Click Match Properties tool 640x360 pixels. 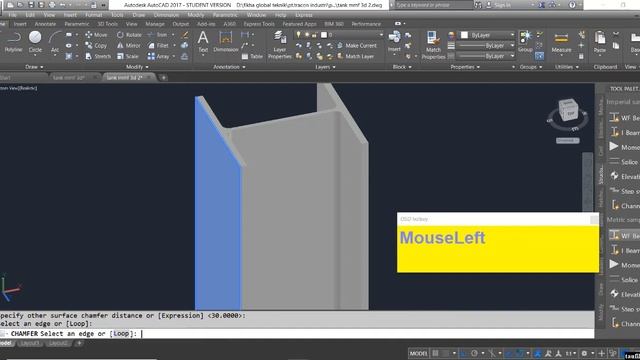click(433, 45)
